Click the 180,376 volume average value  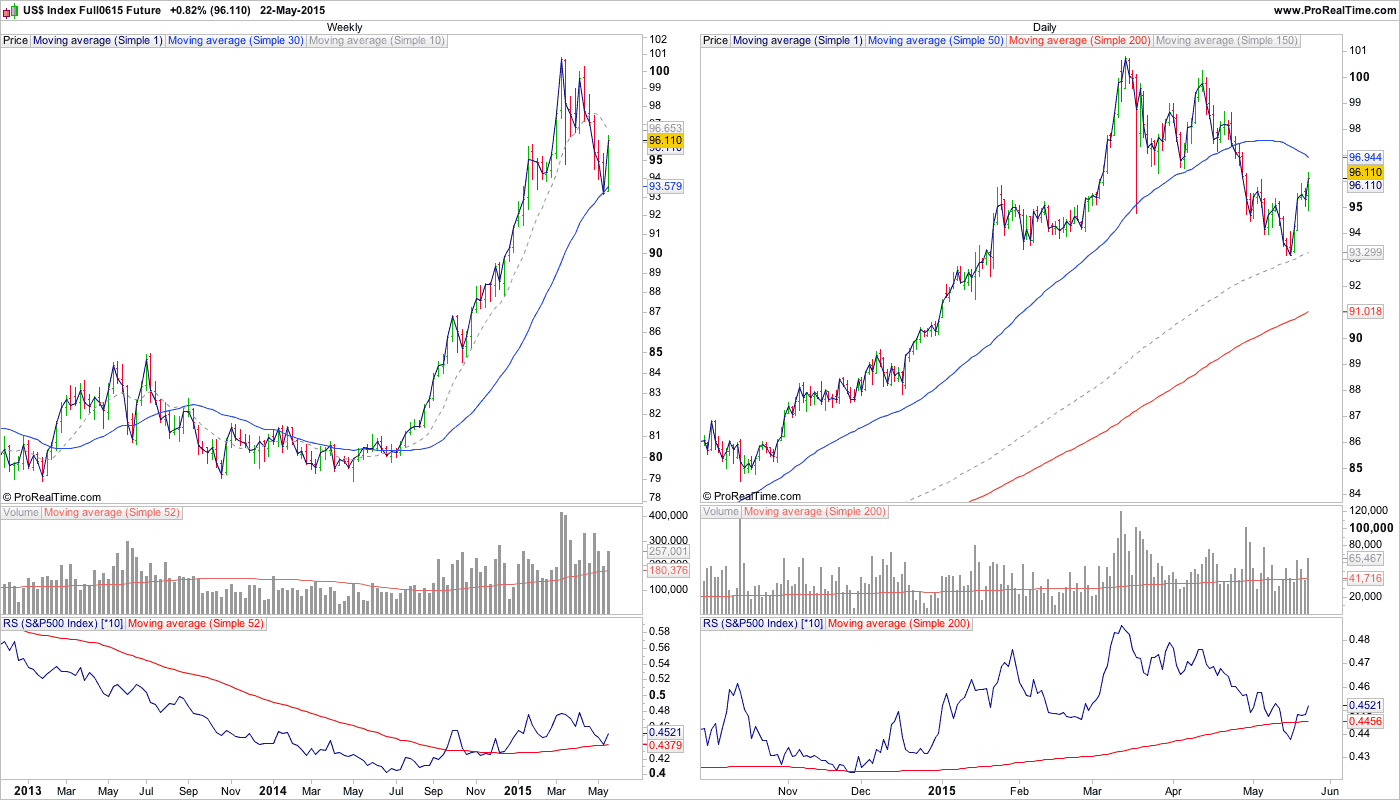point(668,570)
